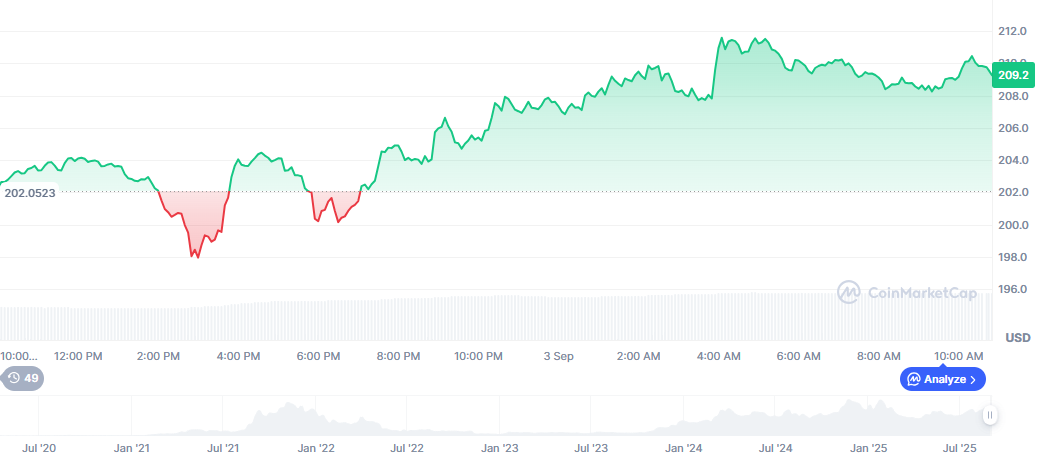This screenshot has height=457, width=1039.
Task: Click the 12:00 PM time axis label
Action: point(78,356)
